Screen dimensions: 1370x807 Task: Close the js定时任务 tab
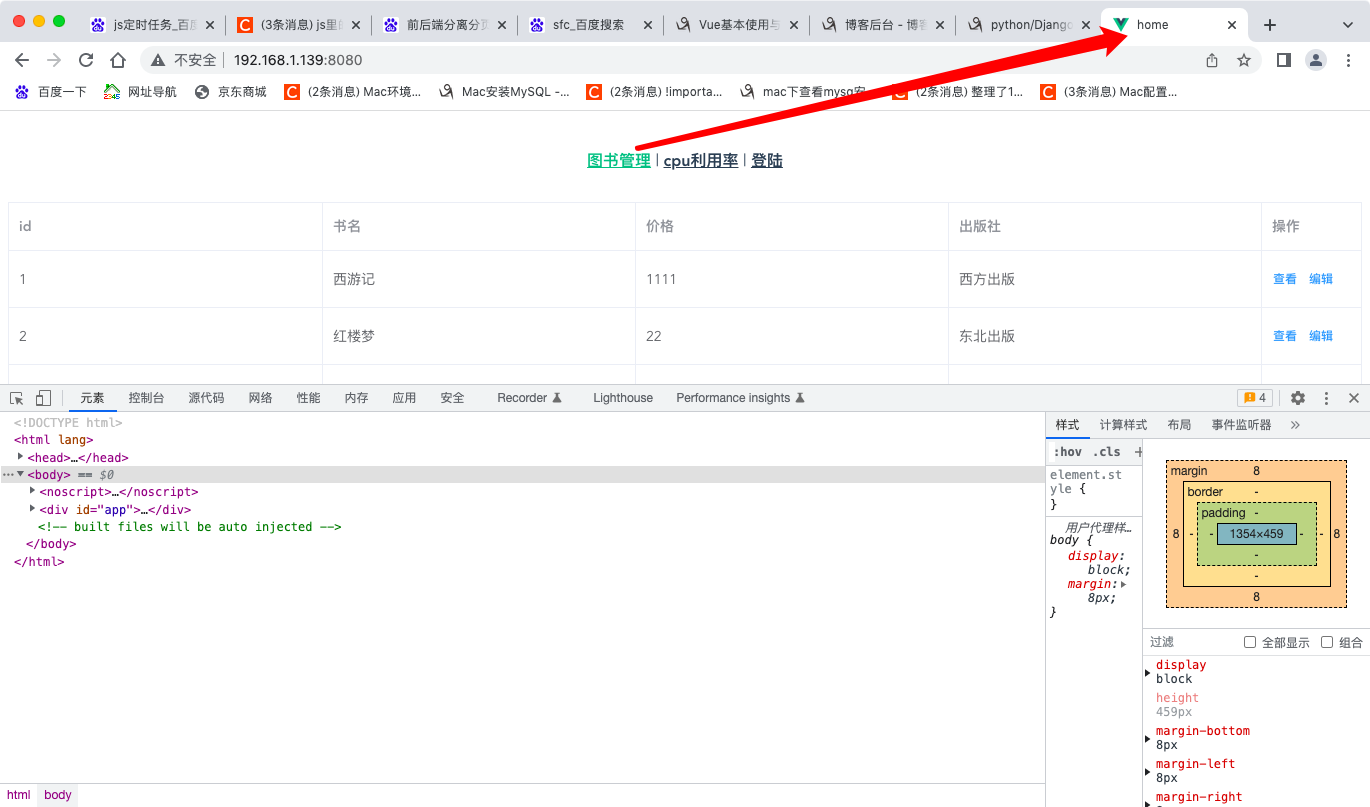[210, 25]
